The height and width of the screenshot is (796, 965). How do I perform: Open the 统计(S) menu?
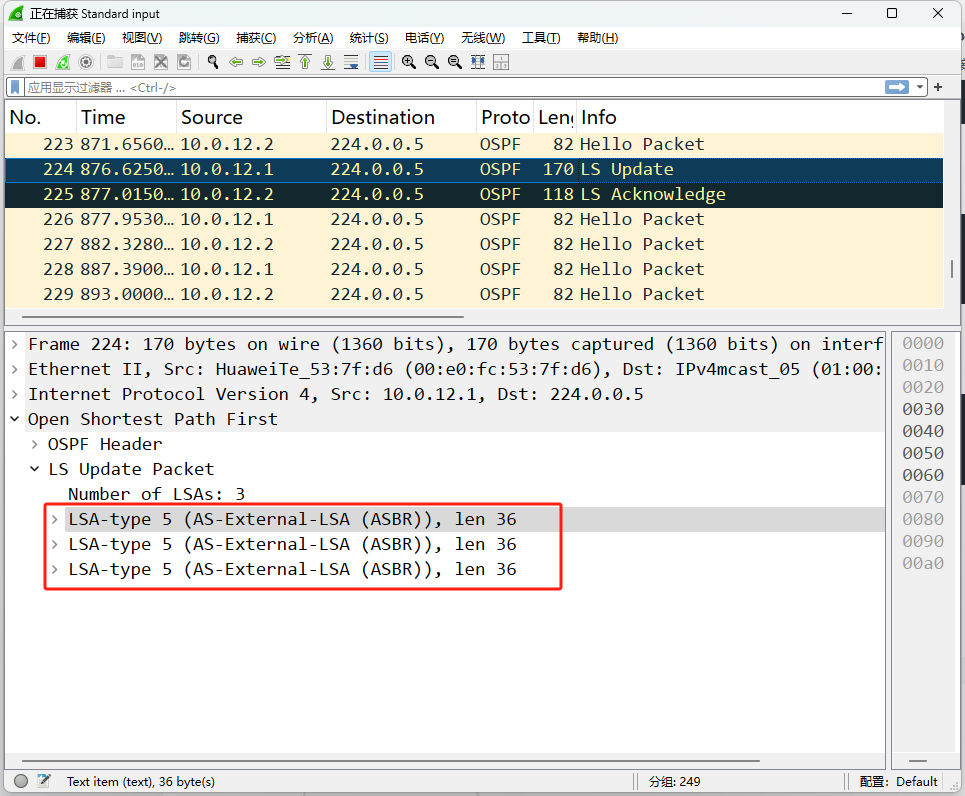click(x=368, y=37)
